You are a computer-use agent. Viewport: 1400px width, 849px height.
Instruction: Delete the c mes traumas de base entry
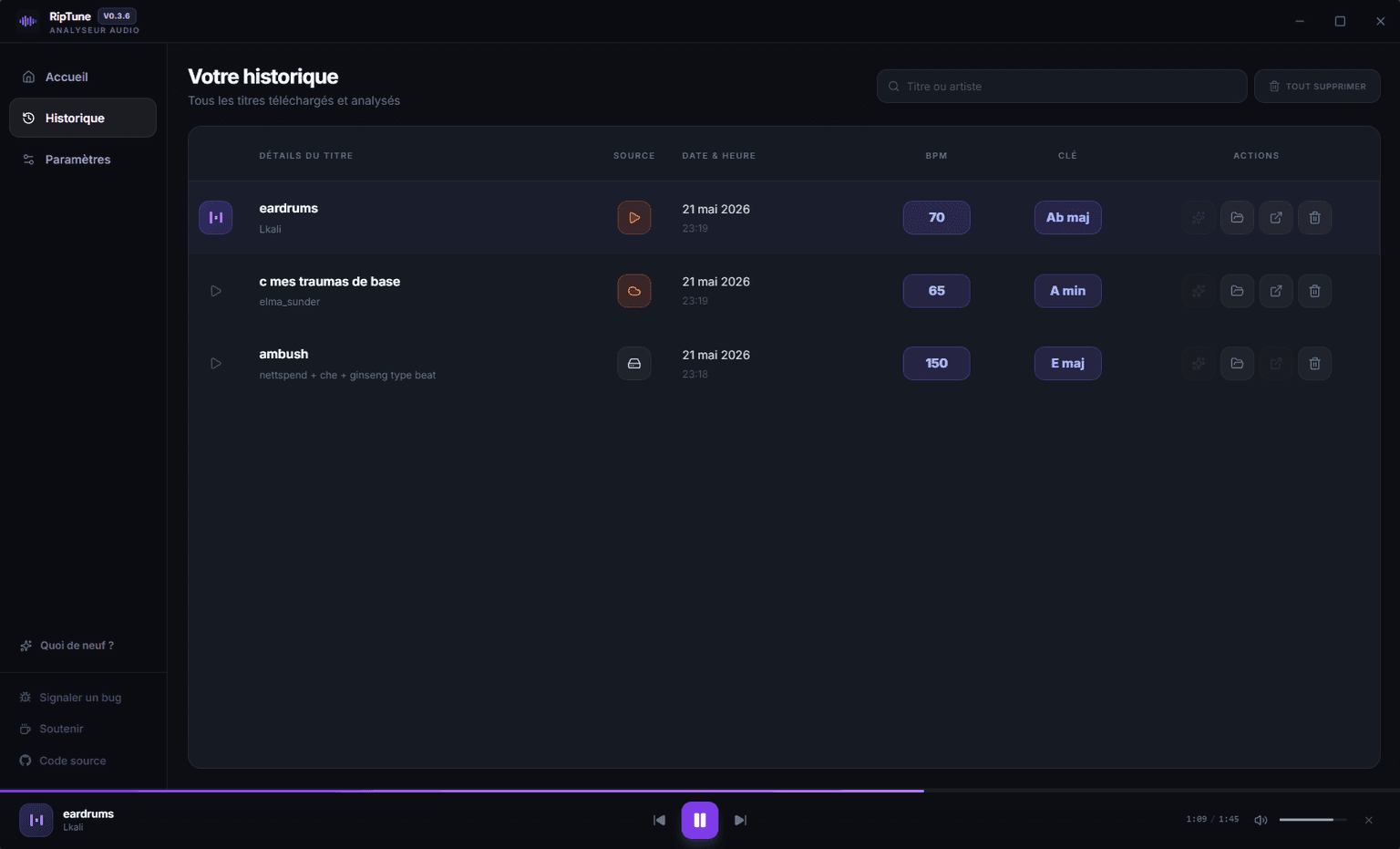[1314, 291]
